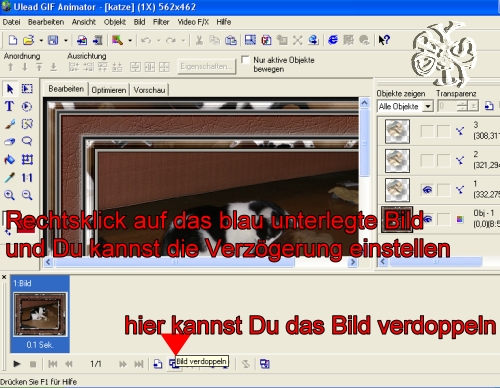Click the Transparenz spinner arrows
The width and height of the screenshot is (500, 388).
tap(462, 106)
